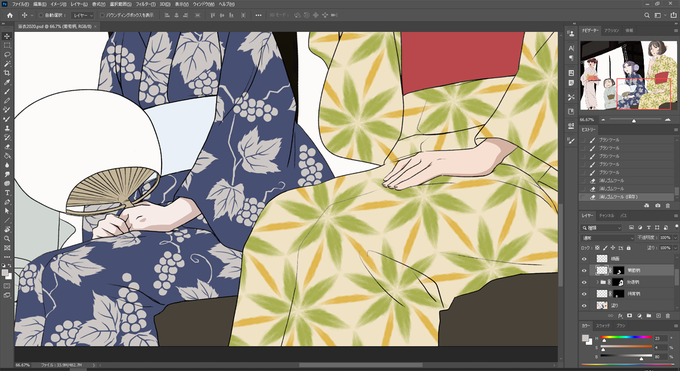Screen dimensions: 680x371
Task: Open the auto-select layer dropdown in options bar
Action: [x=82, y=15]
